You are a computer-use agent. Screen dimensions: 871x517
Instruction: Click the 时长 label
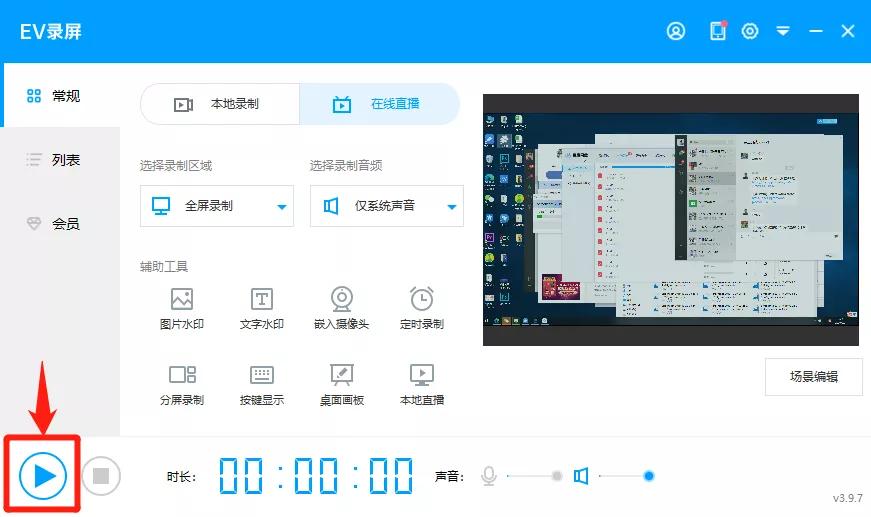182,476
